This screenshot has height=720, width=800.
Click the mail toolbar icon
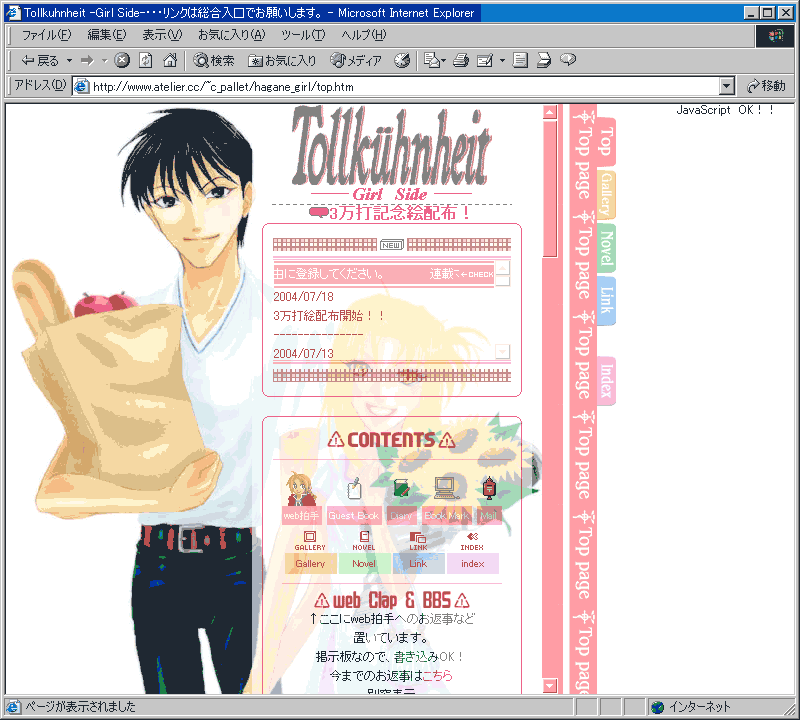[x=434, y=61]
